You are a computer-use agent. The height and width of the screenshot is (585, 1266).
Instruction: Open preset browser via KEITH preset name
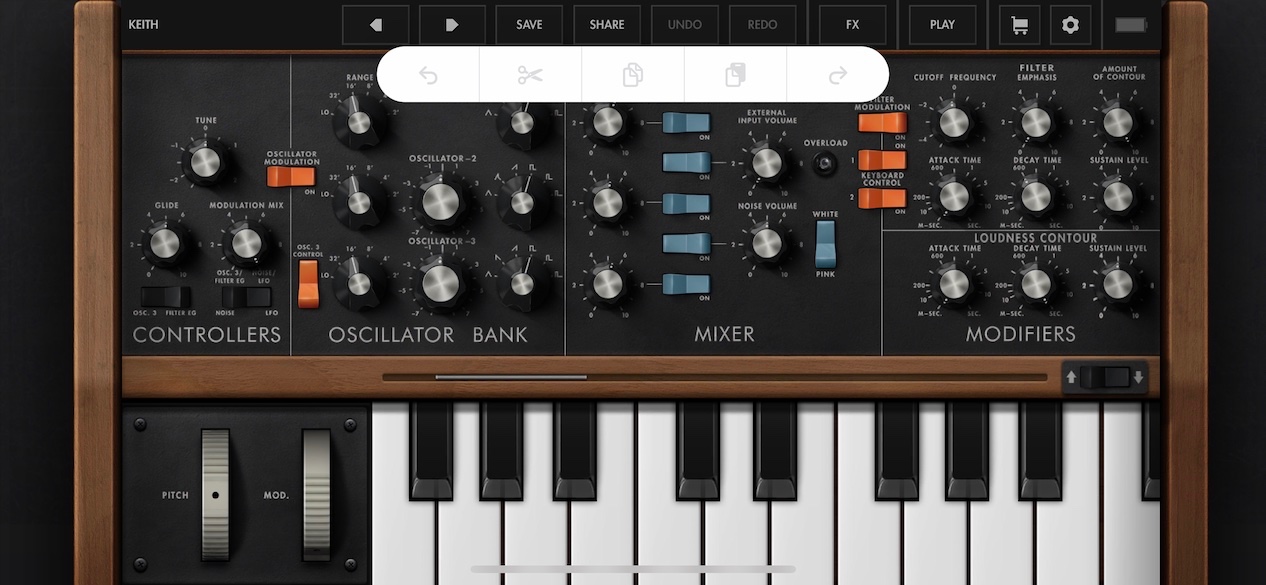coord(144,25)
